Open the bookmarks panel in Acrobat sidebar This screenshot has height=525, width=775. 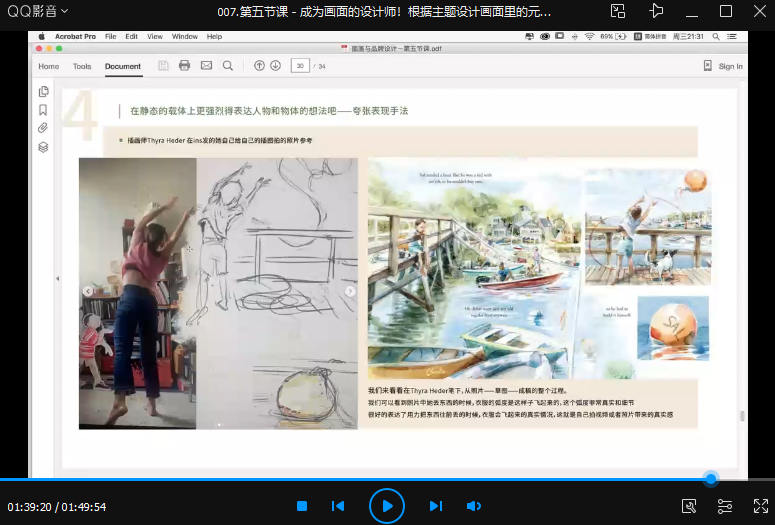(x=43, y=110)
